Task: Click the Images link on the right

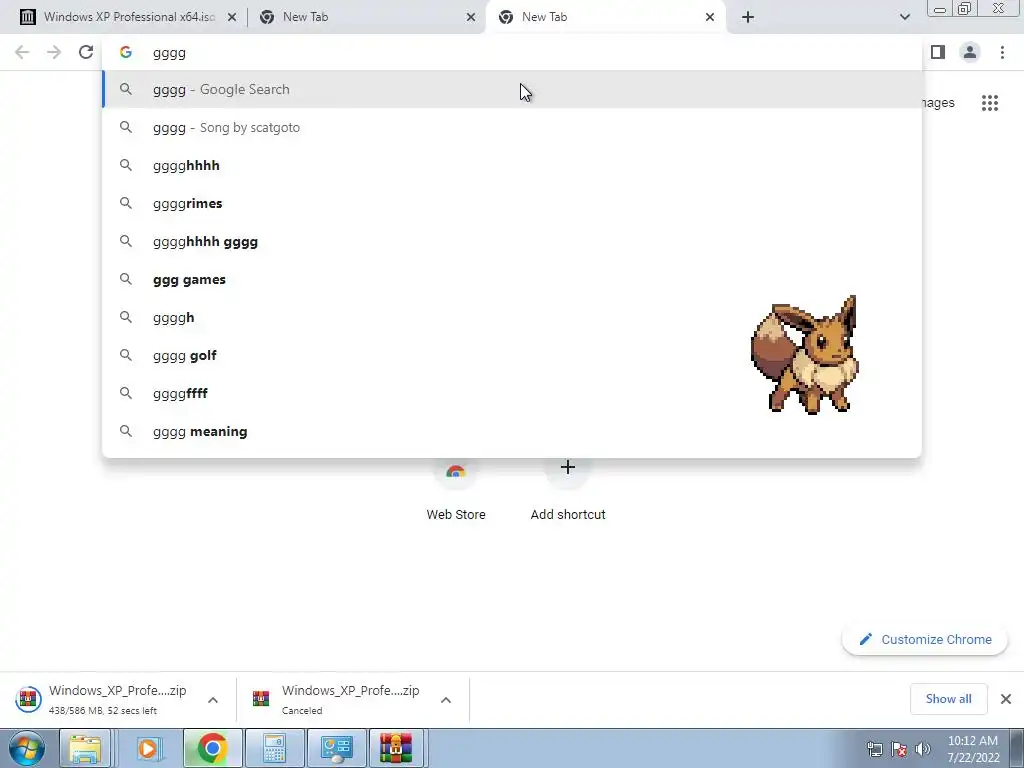Action: [x=938, y=103]
